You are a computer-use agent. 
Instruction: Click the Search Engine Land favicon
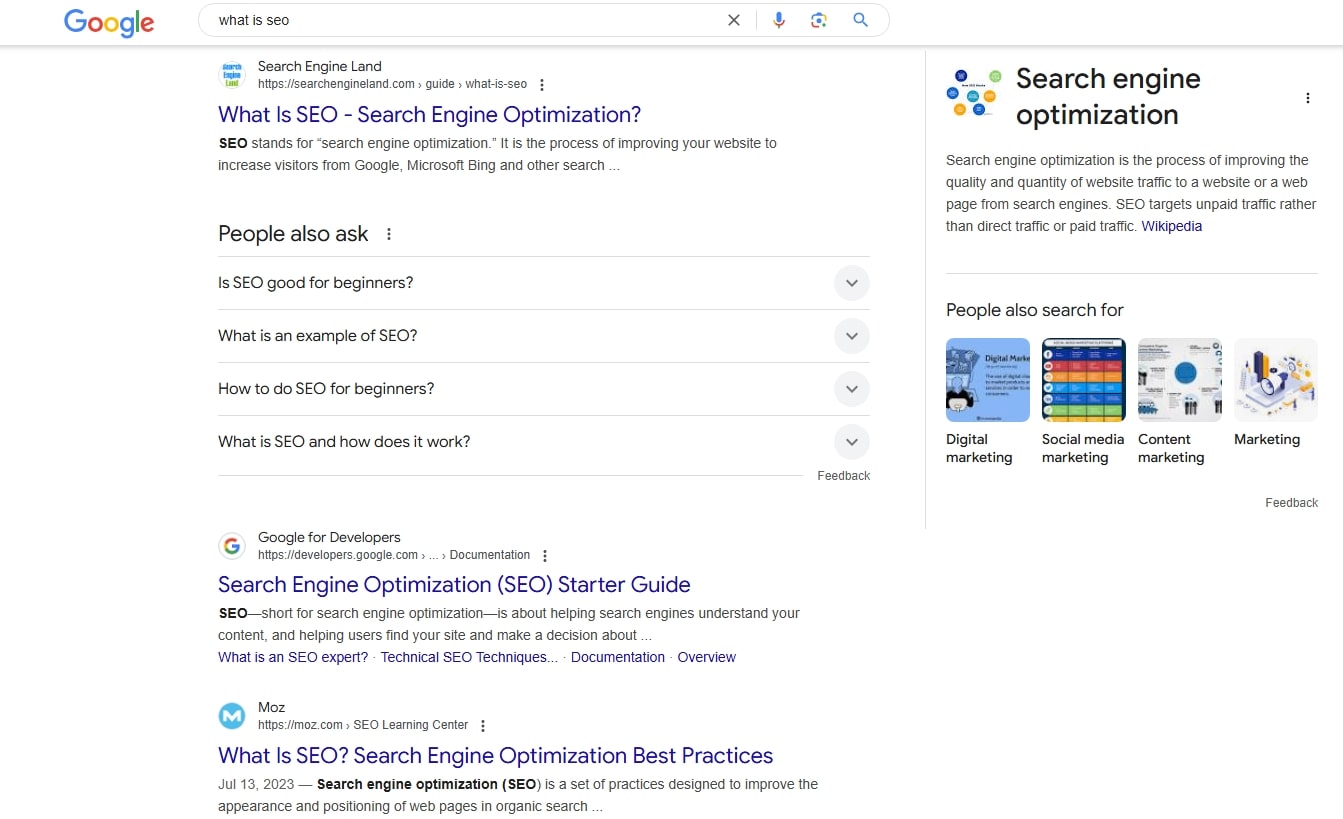(x=232, y=75)
